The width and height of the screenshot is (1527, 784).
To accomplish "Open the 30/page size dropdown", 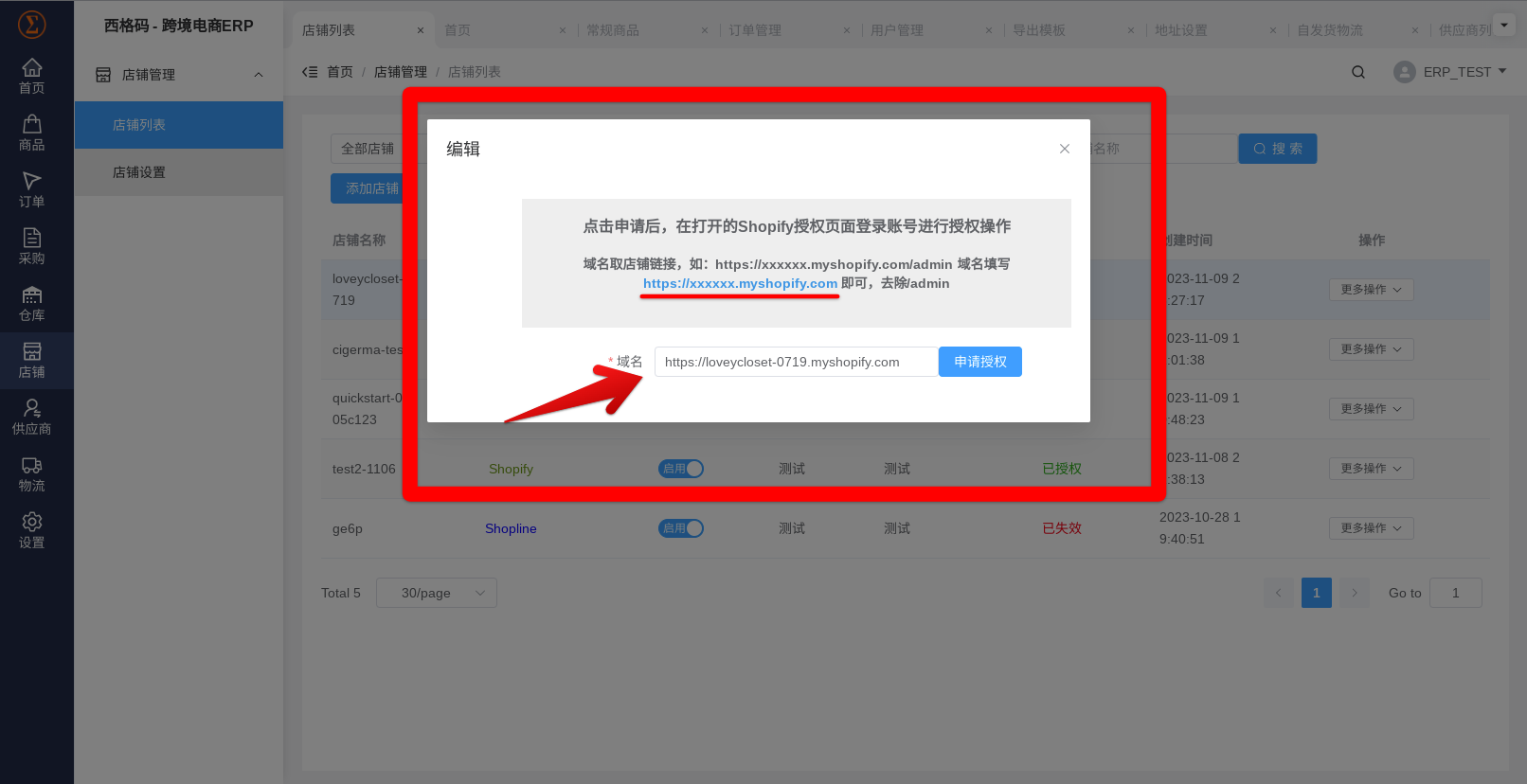I will 437,593.
